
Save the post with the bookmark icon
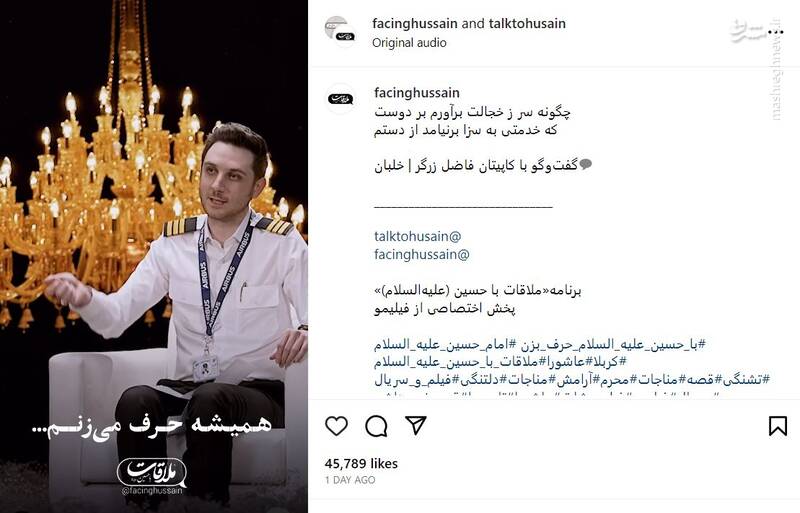tap(778, 426)
